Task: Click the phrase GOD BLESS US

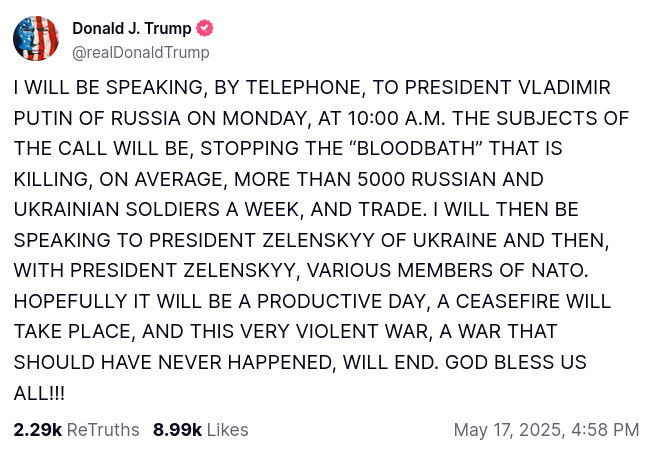Action: 516,362
